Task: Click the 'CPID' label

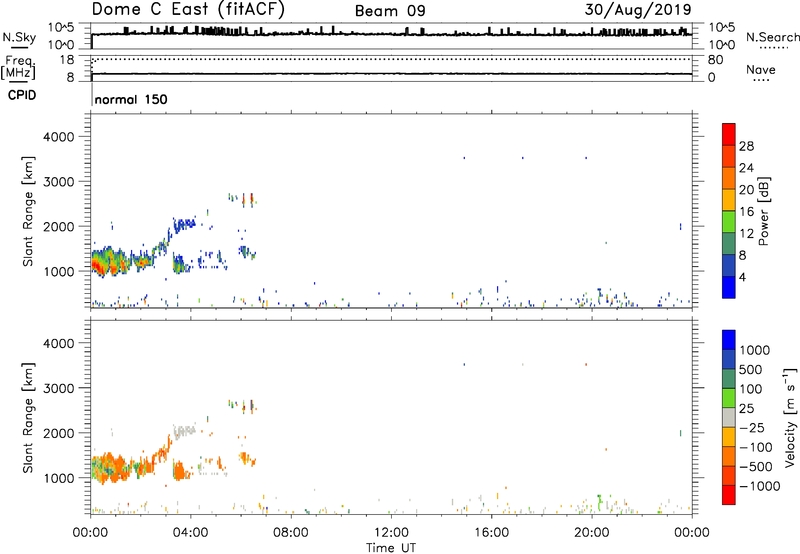Action: tap(22, 95)
